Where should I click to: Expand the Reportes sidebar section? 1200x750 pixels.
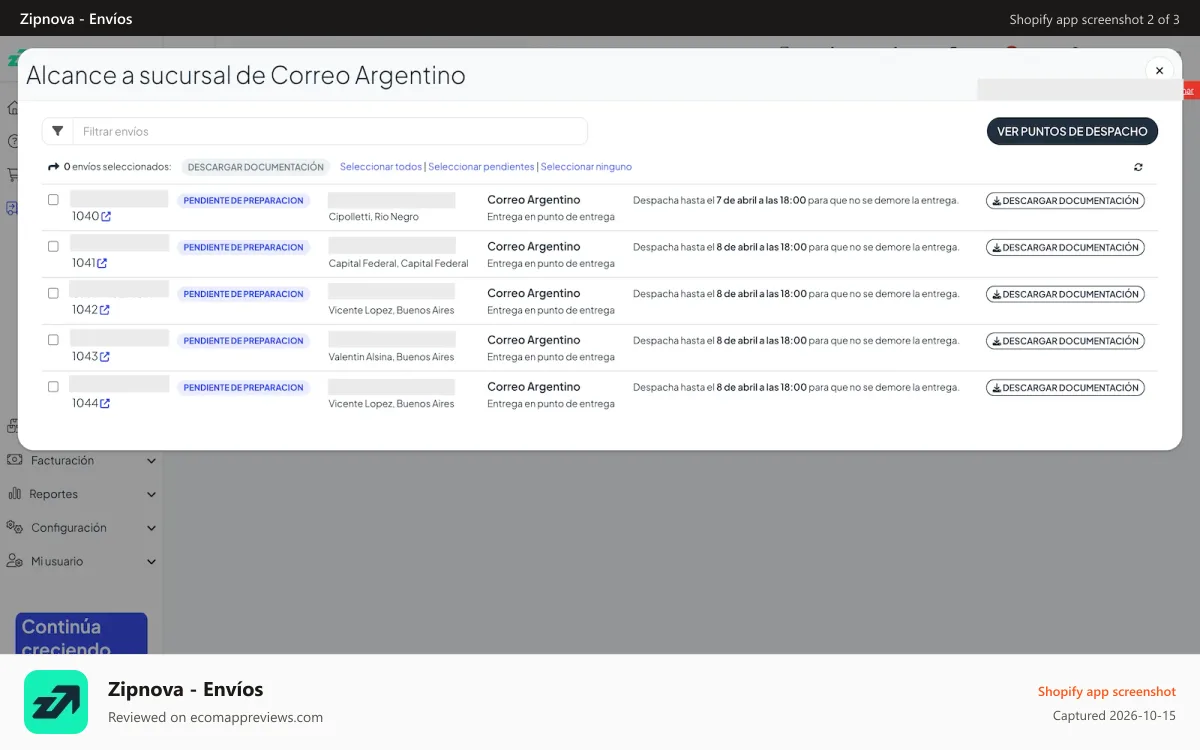pyautogui.click(x=82, y=494)
